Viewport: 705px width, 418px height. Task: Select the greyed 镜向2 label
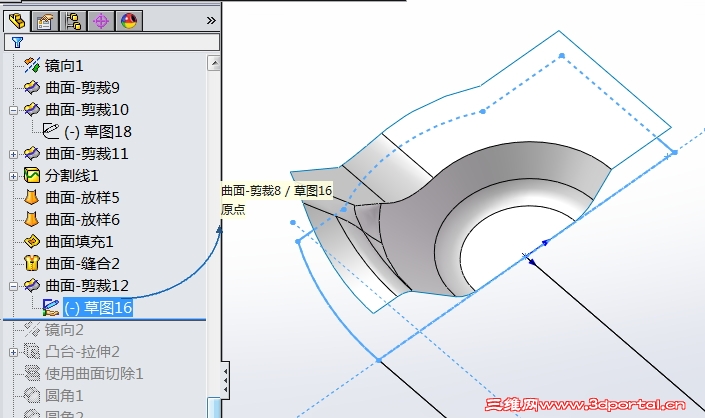tap(64, 330)
